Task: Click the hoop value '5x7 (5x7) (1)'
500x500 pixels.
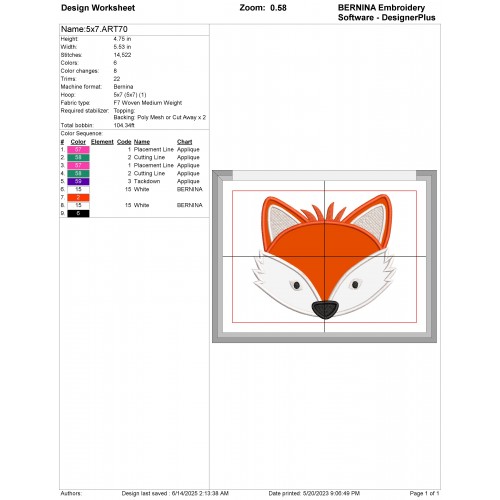Action: (x=130, y=95)
